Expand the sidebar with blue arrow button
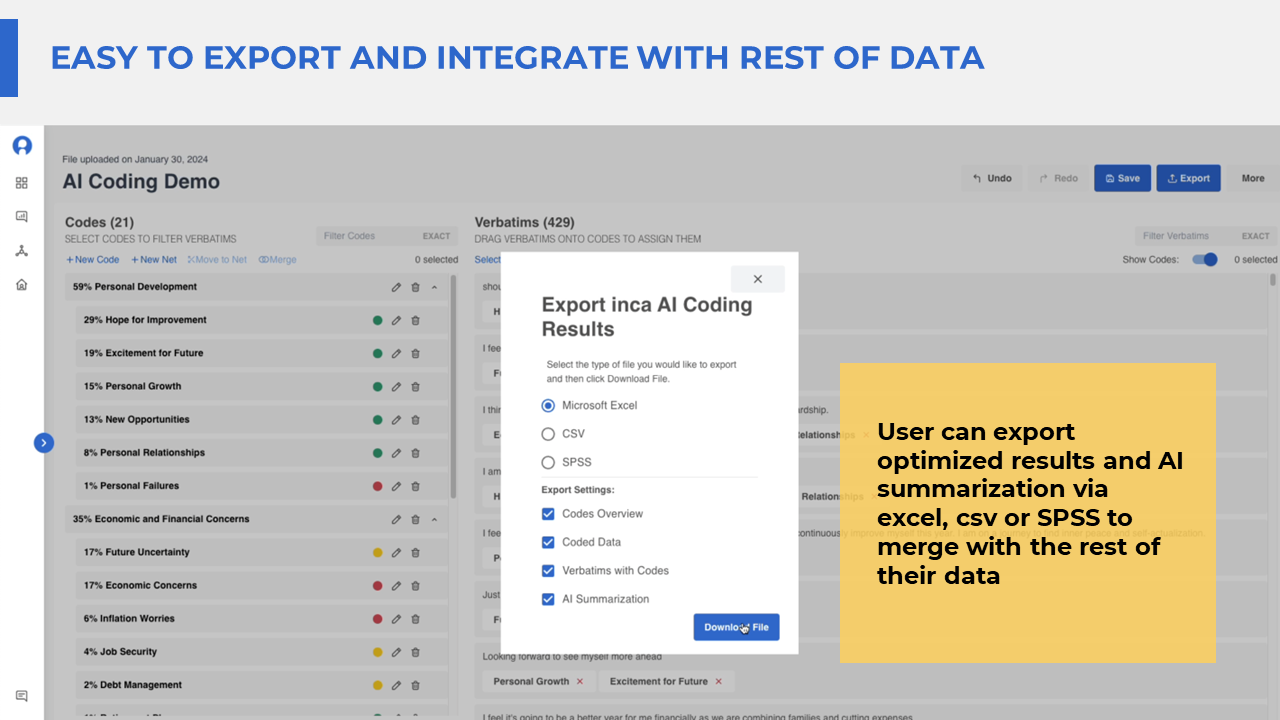1280x720 pixels. click(44, 443)
